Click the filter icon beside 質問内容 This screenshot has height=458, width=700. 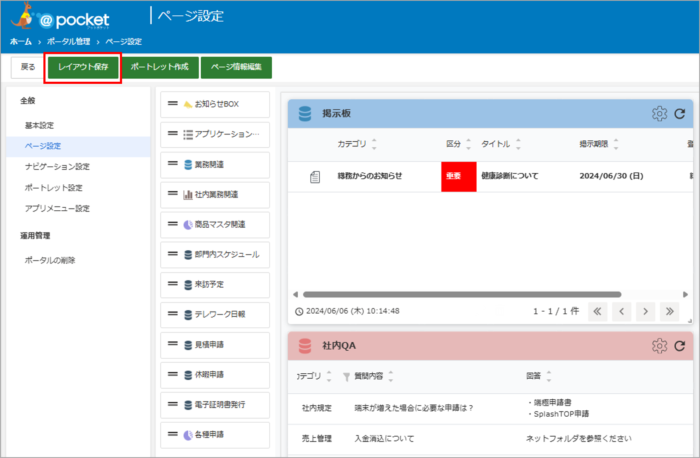[x=346, y=377]
